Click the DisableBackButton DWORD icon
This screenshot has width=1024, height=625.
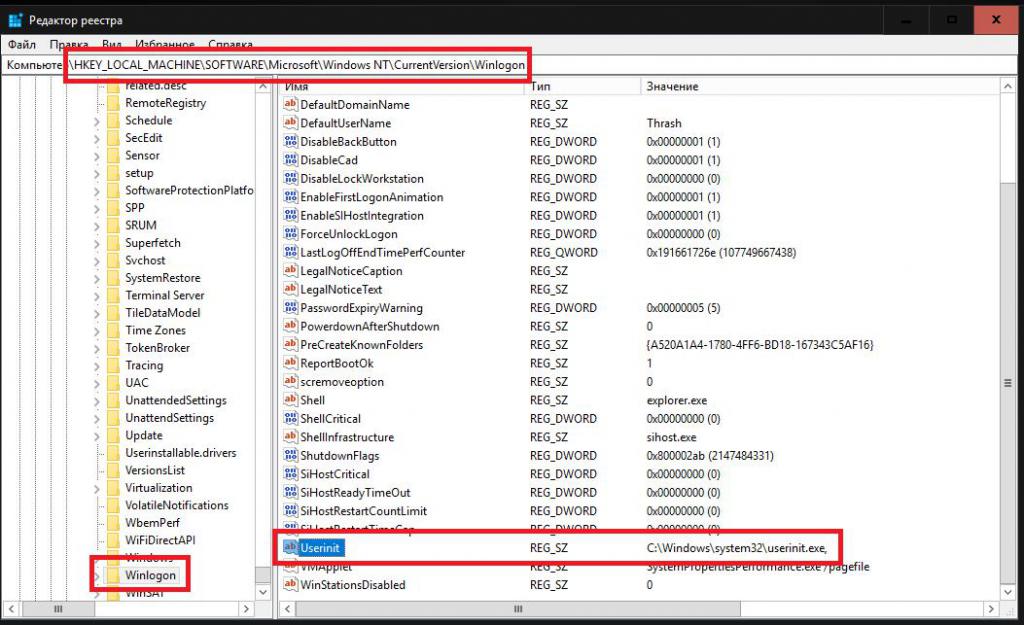[291, 141]
